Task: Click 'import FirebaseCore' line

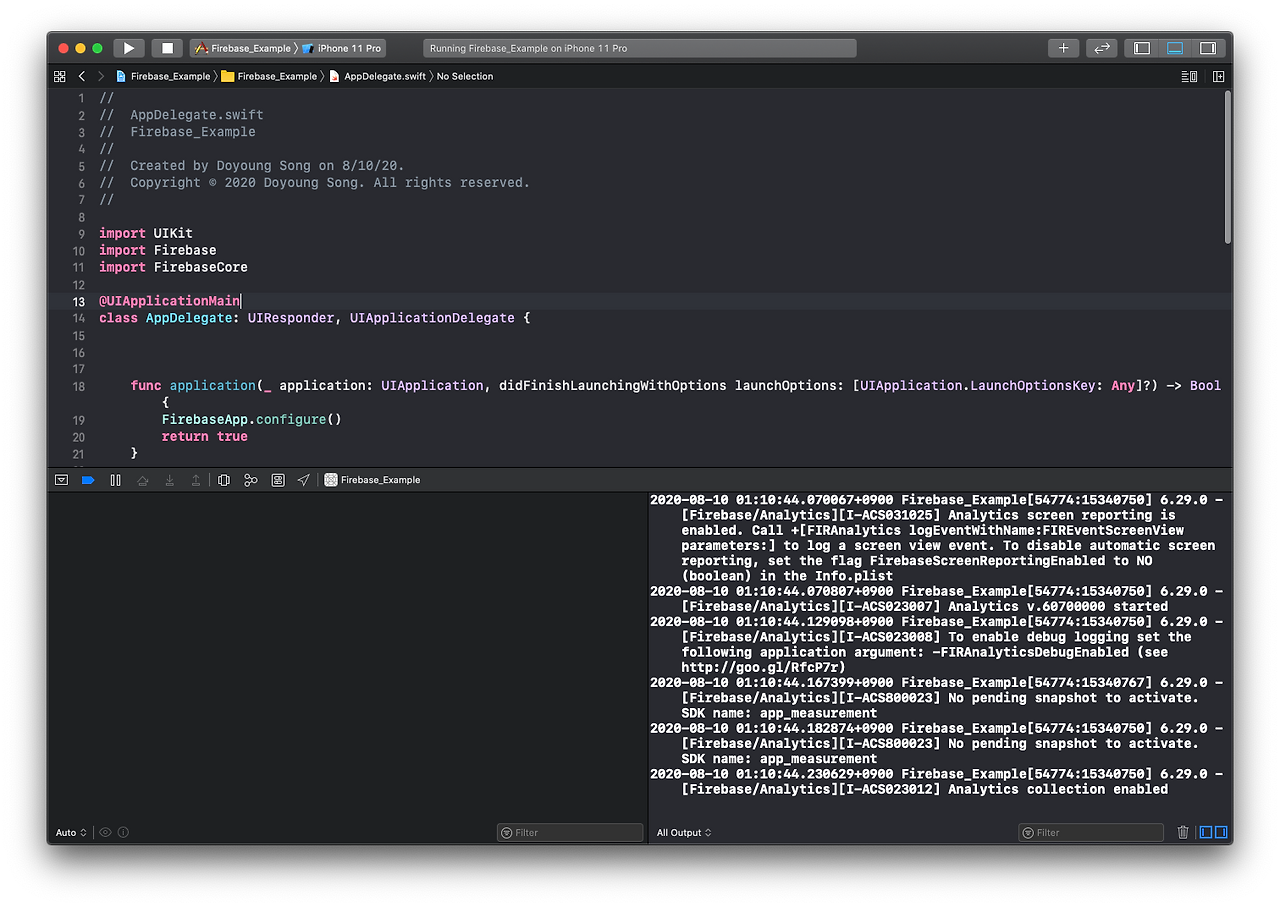Action: 173,267
